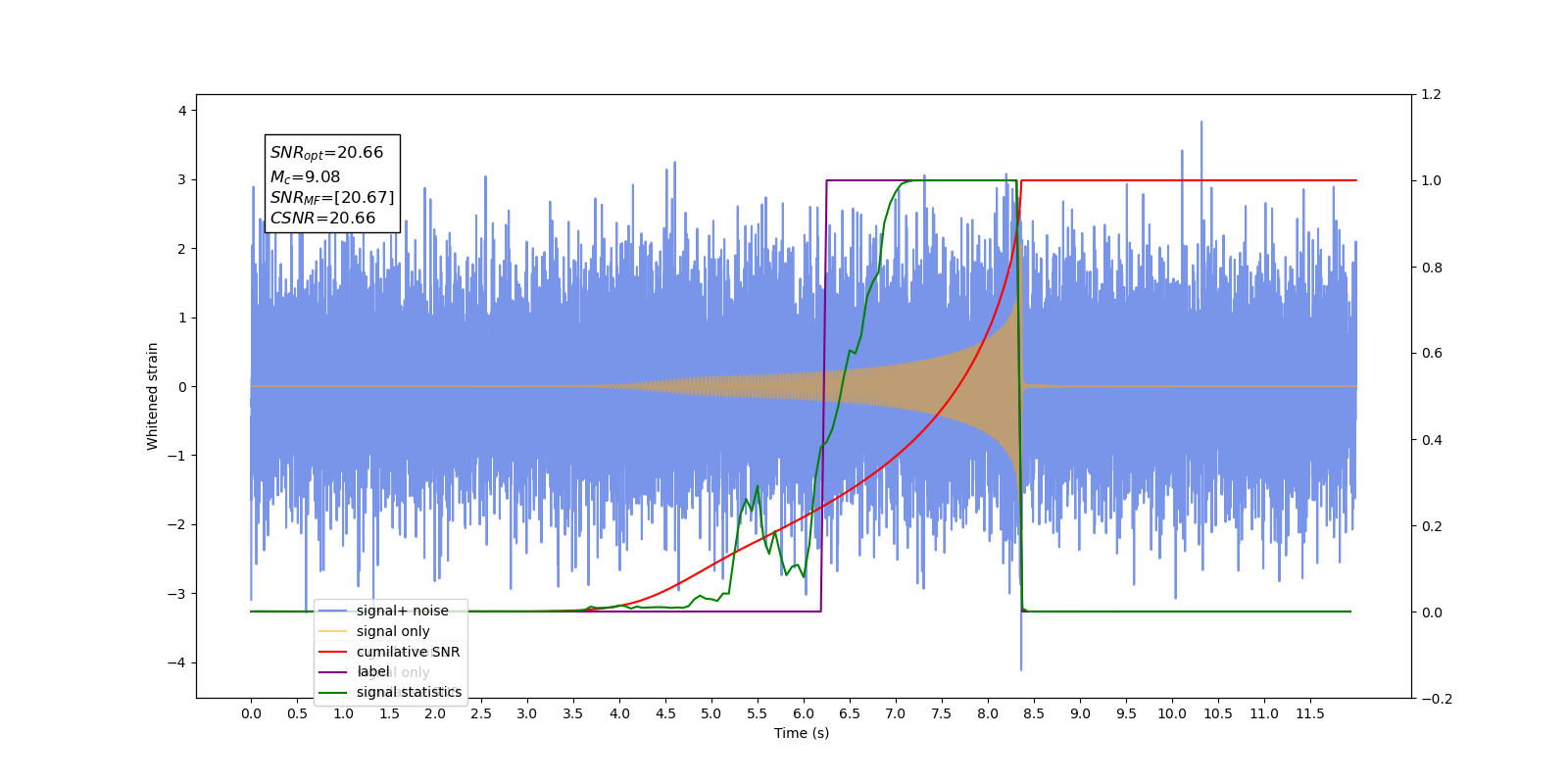The image size is (1568, 784).
Task: Click the SNRMF=[20.67] annotation text
Action: (x=332, y=198)
